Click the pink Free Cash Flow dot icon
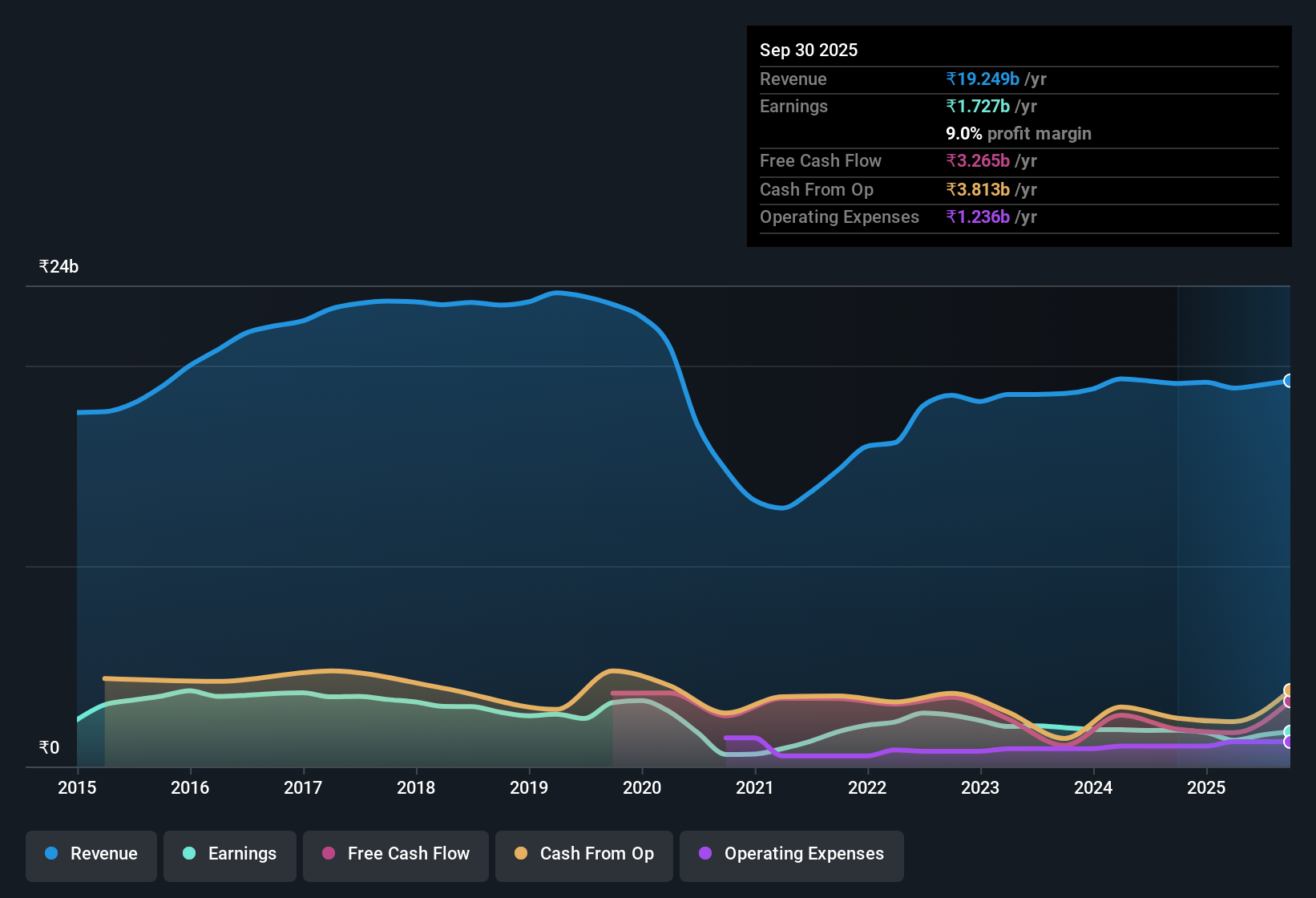Image resolution: width=1316 pixels, height=898 pixels. click(328, 854)
